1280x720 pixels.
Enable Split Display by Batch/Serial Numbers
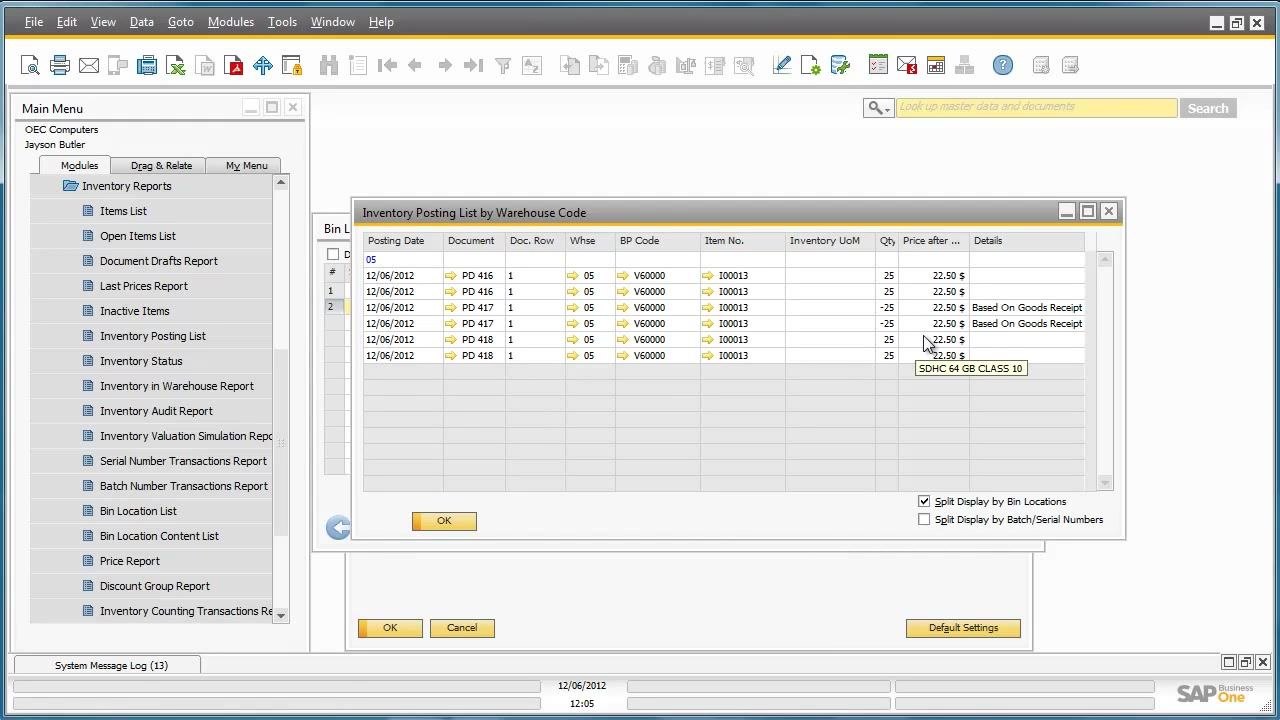[924, 520]
